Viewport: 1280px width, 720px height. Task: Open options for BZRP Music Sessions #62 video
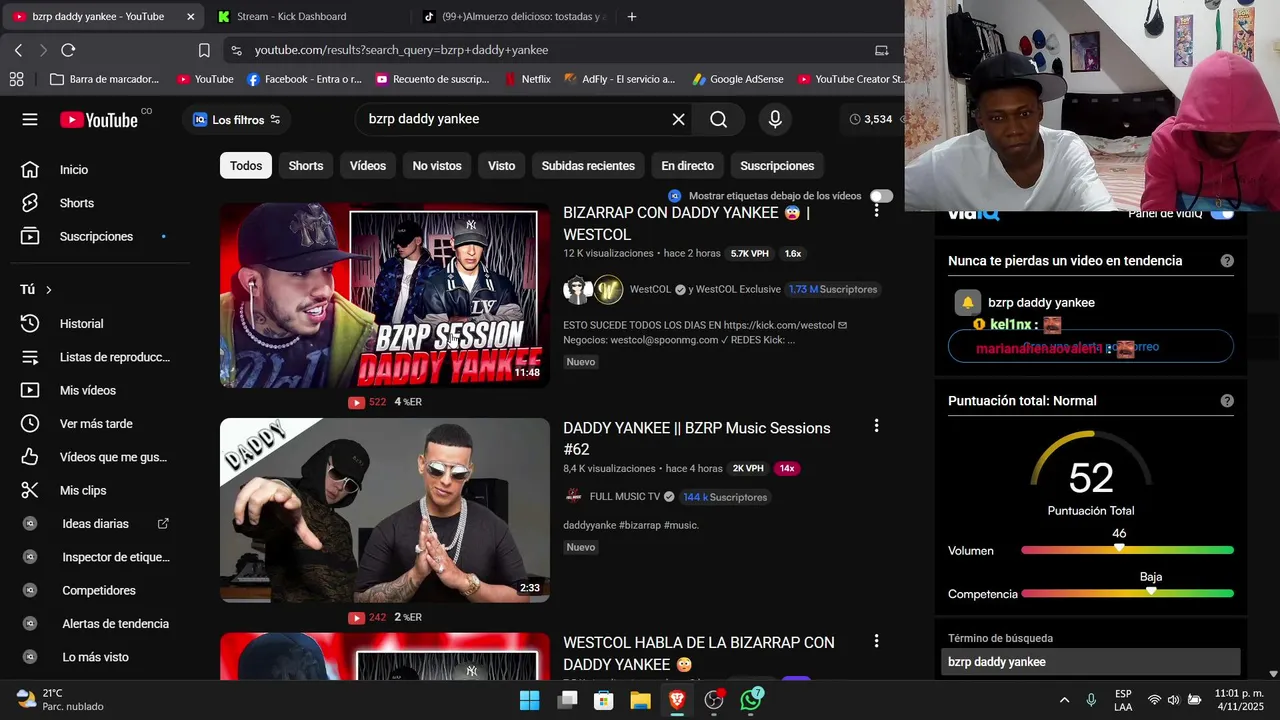point(876,426)
